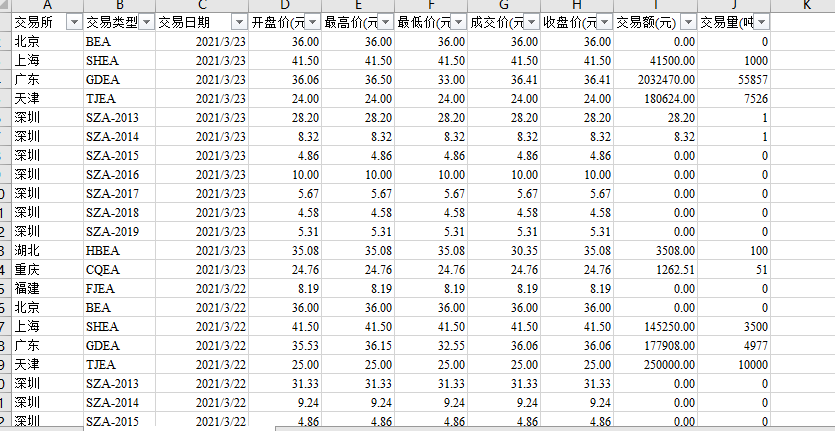Select volume cell 10000
The image size is (835, 431).
pos(734,364)
